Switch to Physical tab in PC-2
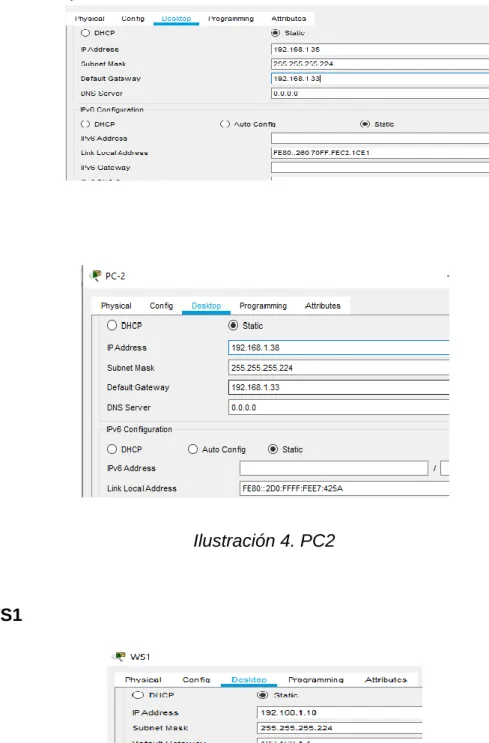 pyautogui.click(x=116, y=306)
